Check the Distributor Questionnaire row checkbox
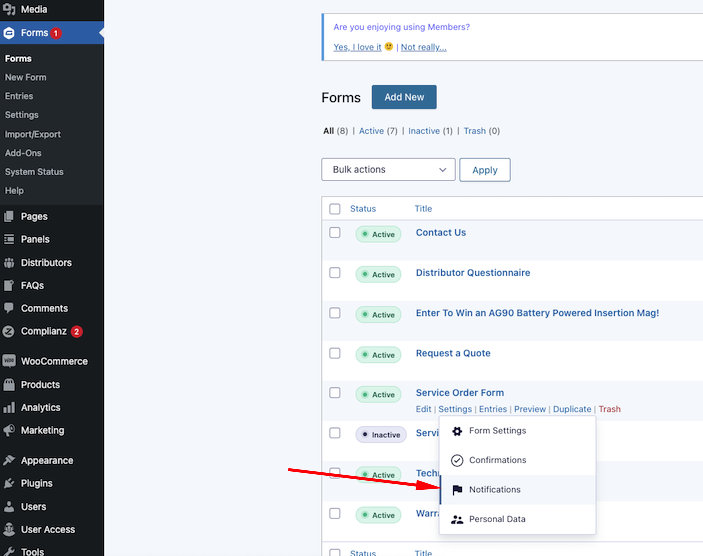 point(335,273)
